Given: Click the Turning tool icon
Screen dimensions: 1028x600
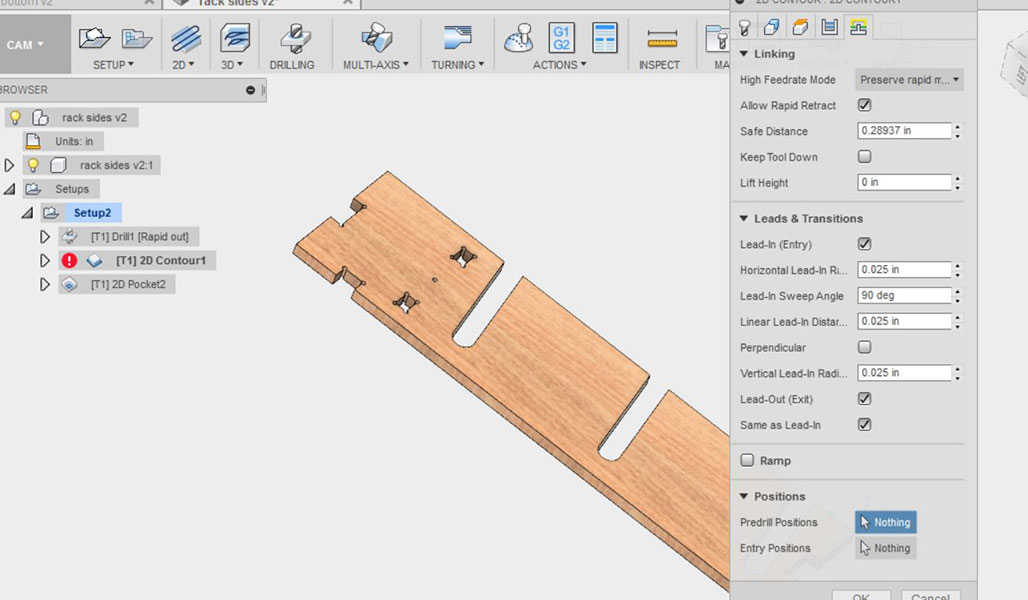Looking at the screenshot, I should point(457,38).
